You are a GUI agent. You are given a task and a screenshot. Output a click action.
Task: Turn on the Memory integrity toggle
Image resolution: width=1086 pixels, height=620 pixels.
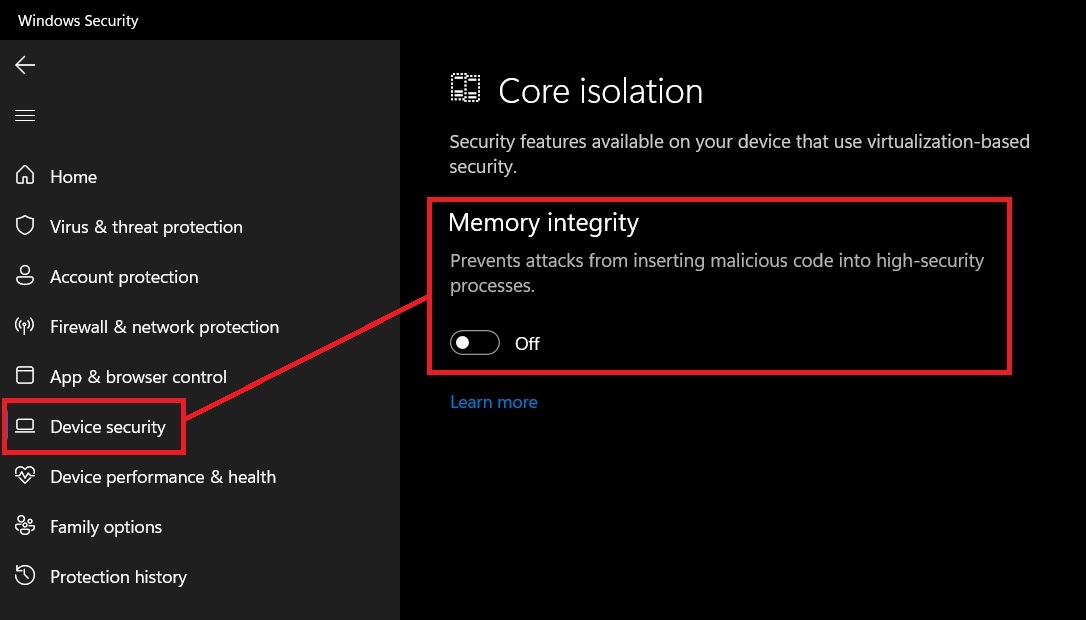[x=474, y=343]
